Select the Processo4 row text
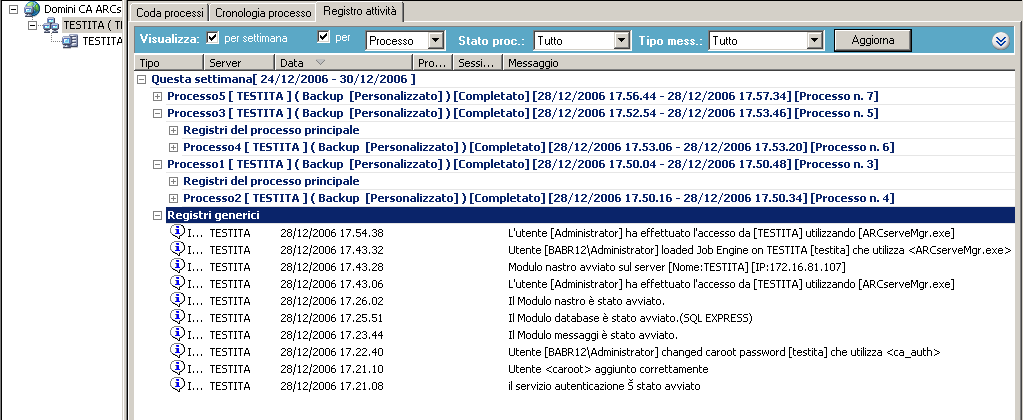Screen dimensions: 1024x420 point(539,148)
